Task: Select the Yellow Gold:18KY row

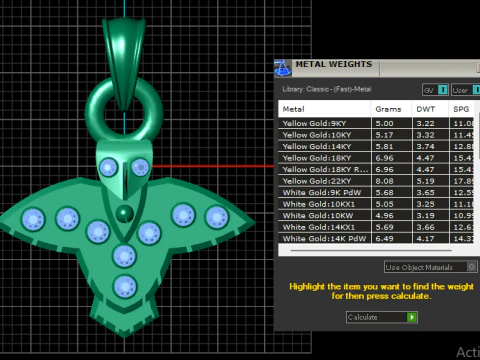Action: [x=376, y=158]
